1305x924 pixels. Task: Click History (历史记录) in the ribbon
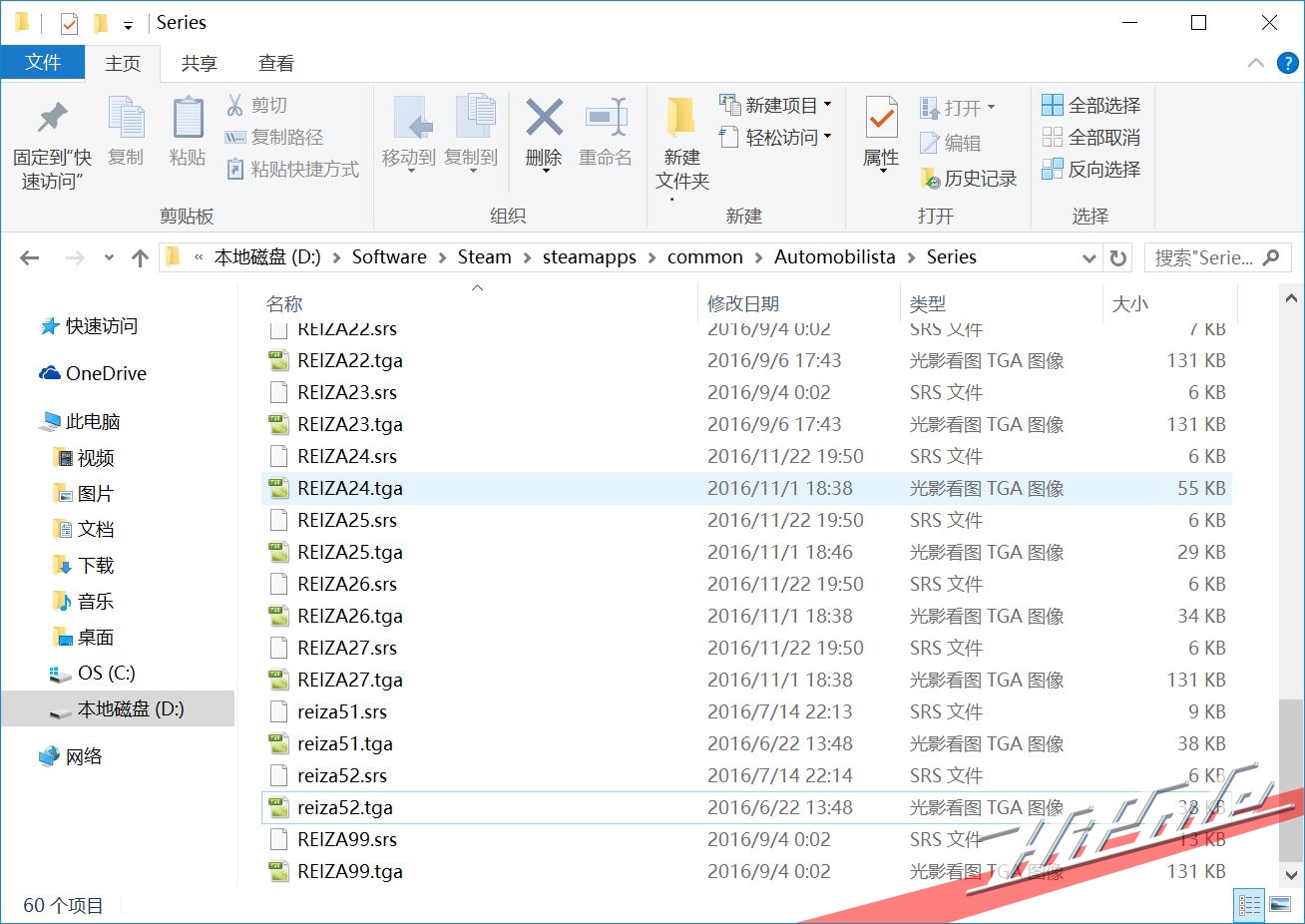[968, 179]
